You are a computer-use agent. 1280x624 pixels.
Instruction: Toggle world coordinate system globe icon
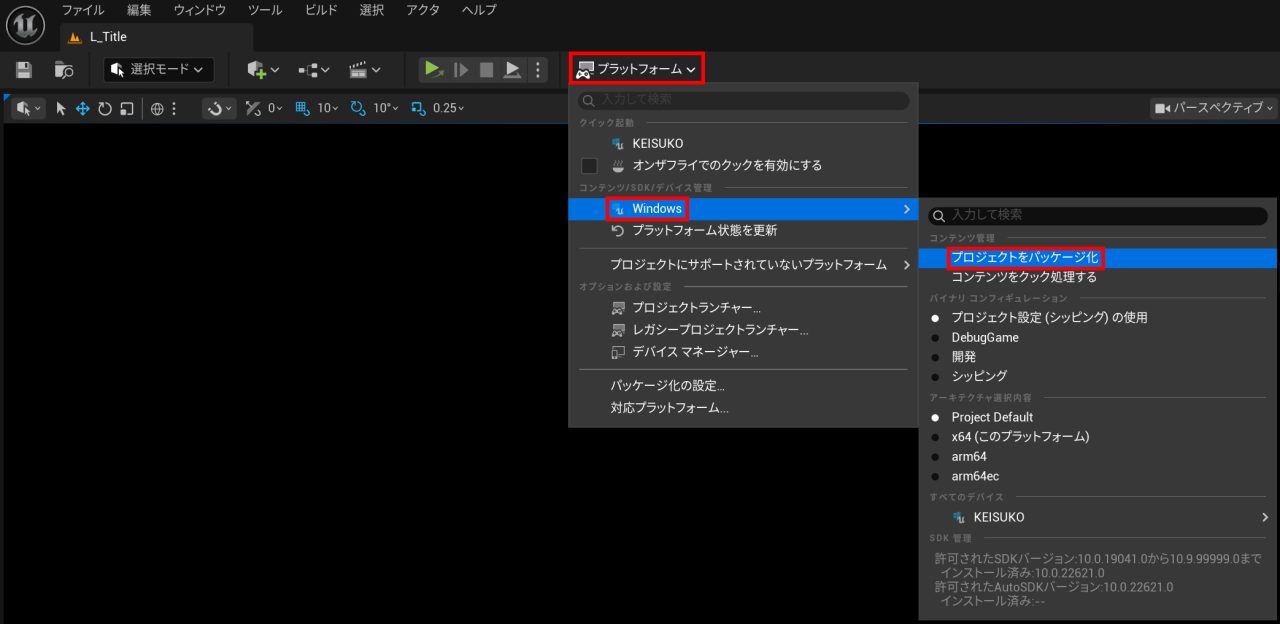tap(157, 108)
